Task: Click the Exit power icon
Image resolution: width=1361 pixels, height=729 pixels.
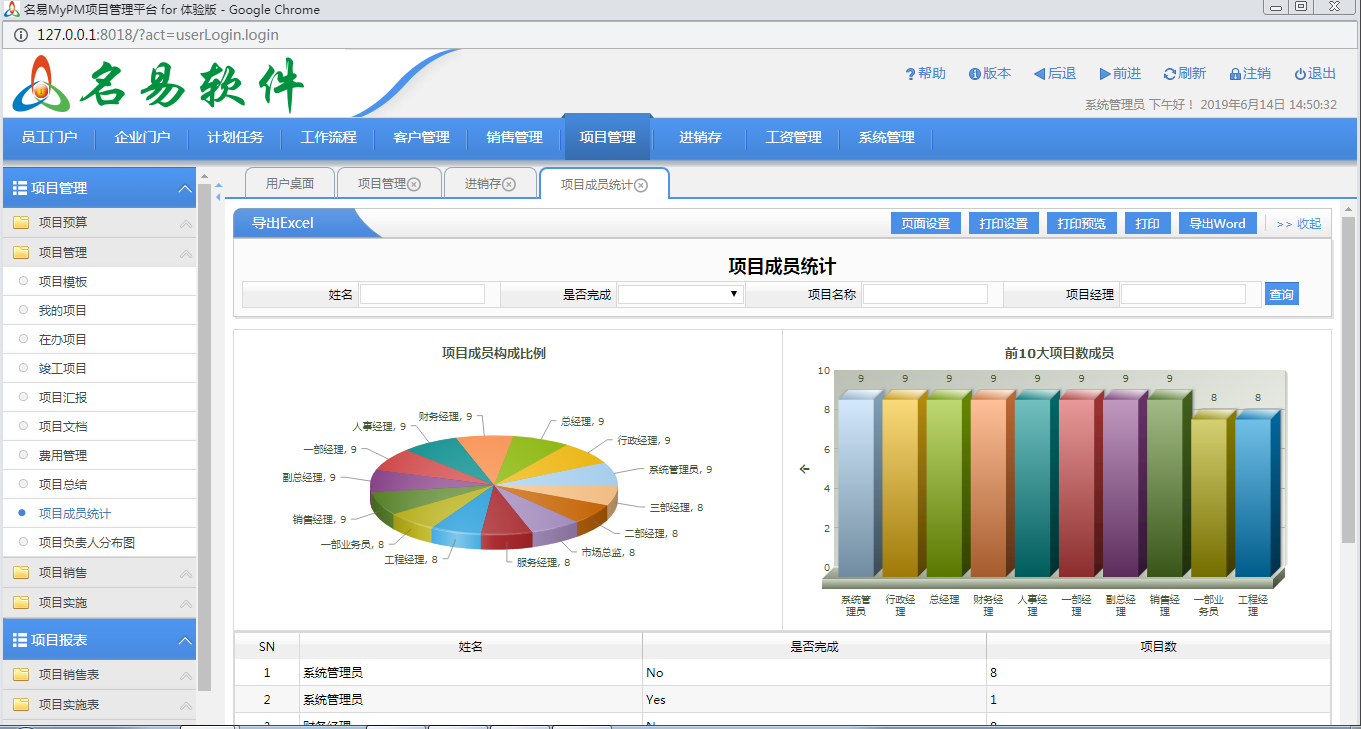Action: tap(1300, 74)
